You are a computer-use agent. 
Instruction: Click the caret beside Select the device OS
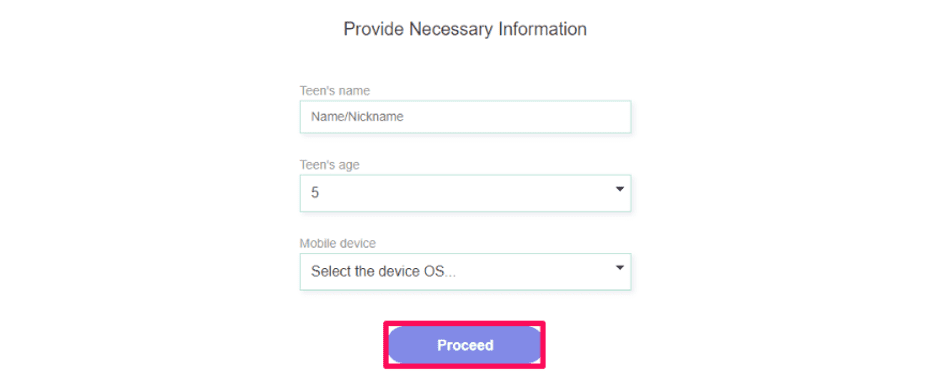point(620,268)
